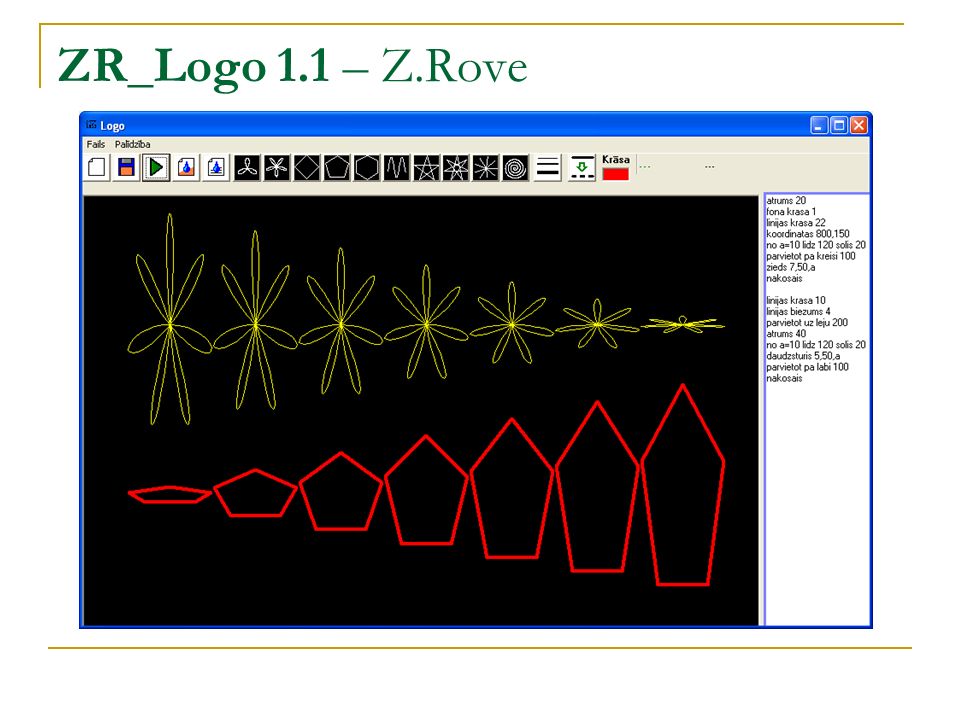Click the blue paint drop page icon
This screenshot has height=720, width=960.
(x=216, y=167)
